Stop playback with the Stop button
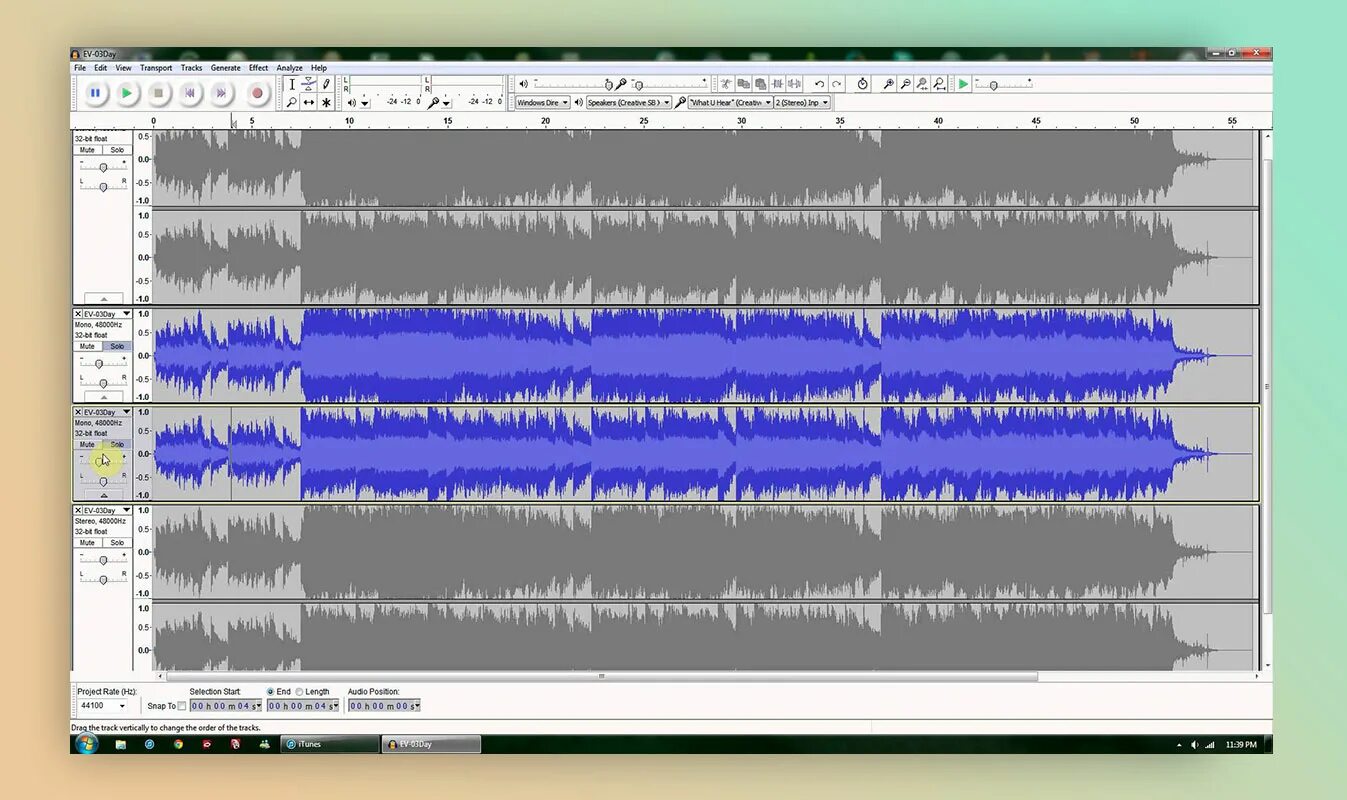 tap(157, 93)
